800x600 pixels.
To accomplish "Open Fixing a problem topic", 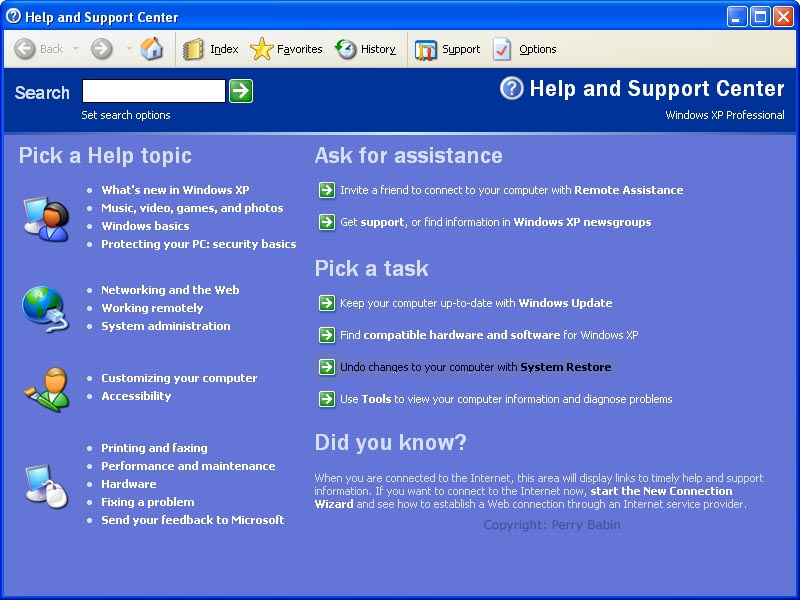I will 147,502.
